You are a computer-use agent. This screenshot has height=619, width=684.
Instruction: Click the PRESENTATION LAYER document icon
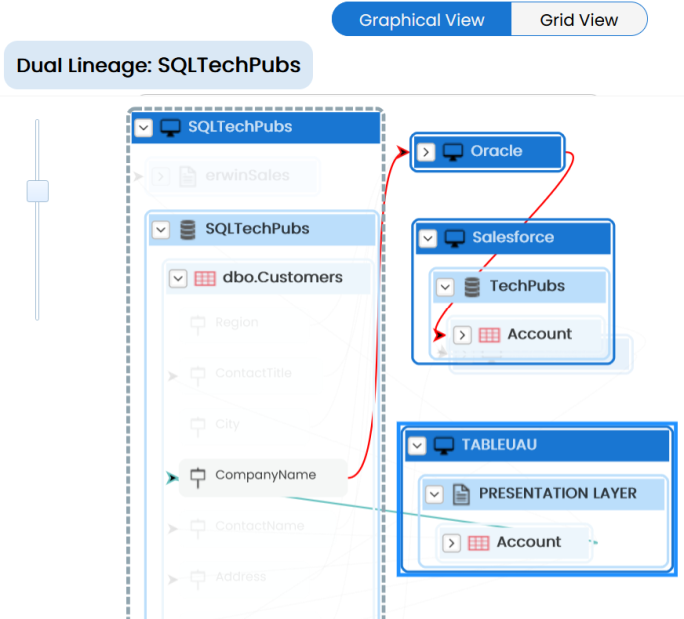click(461, 494)
